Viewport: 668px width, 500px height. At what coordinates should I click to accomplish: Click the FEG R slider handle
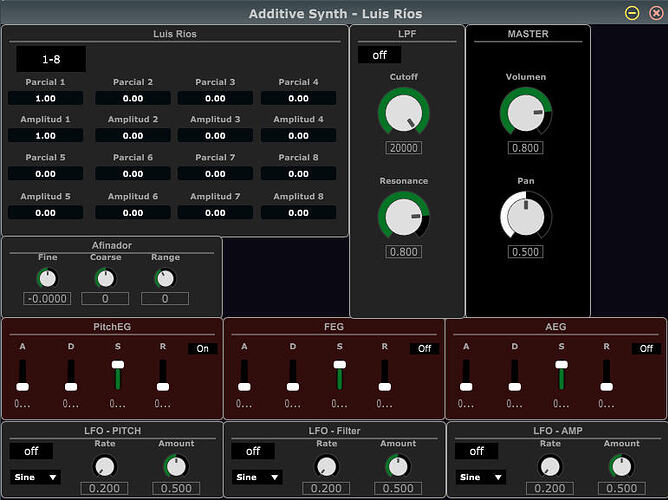[385, 387]
